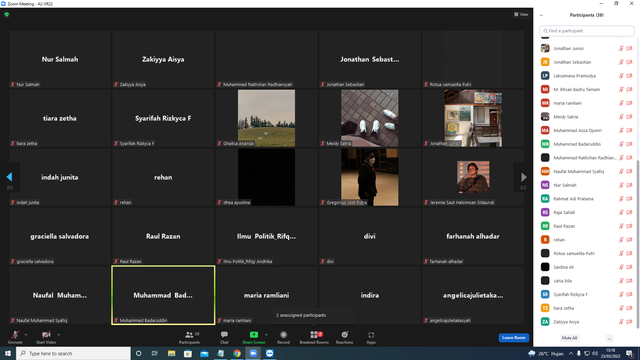
Task: Select the highlighted Muhammad Badaruddin tile
Action: tap(163, 295)
